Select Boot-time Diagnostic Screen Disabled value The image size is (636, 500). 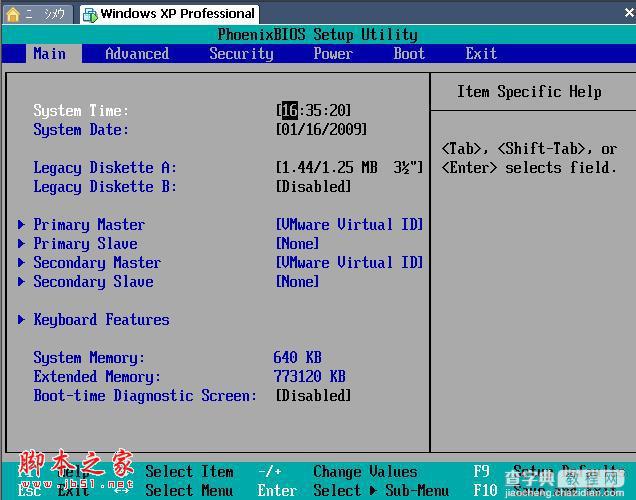313,395
